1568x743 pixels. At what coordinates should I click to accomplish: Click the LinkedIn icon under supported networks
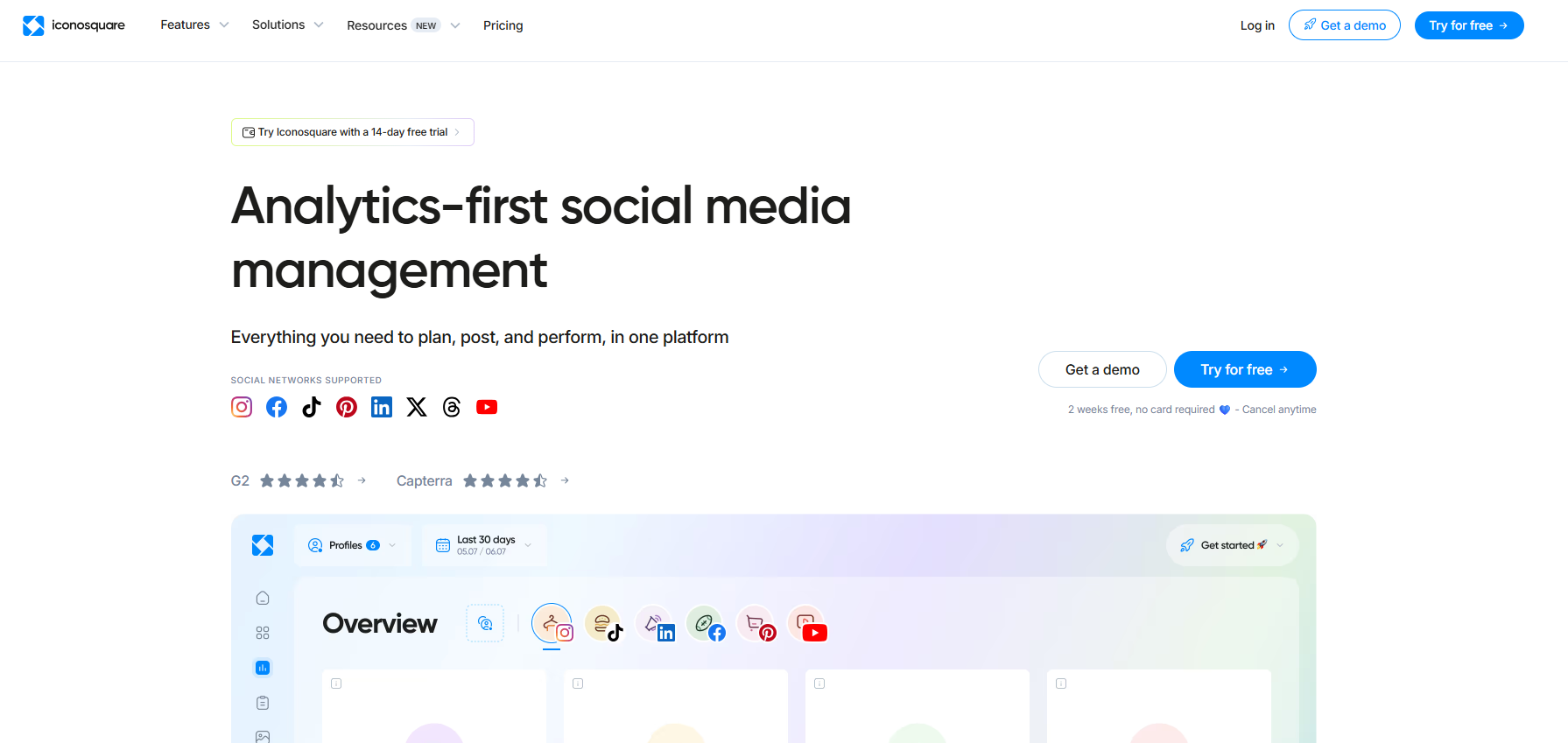tap(382, 407)
